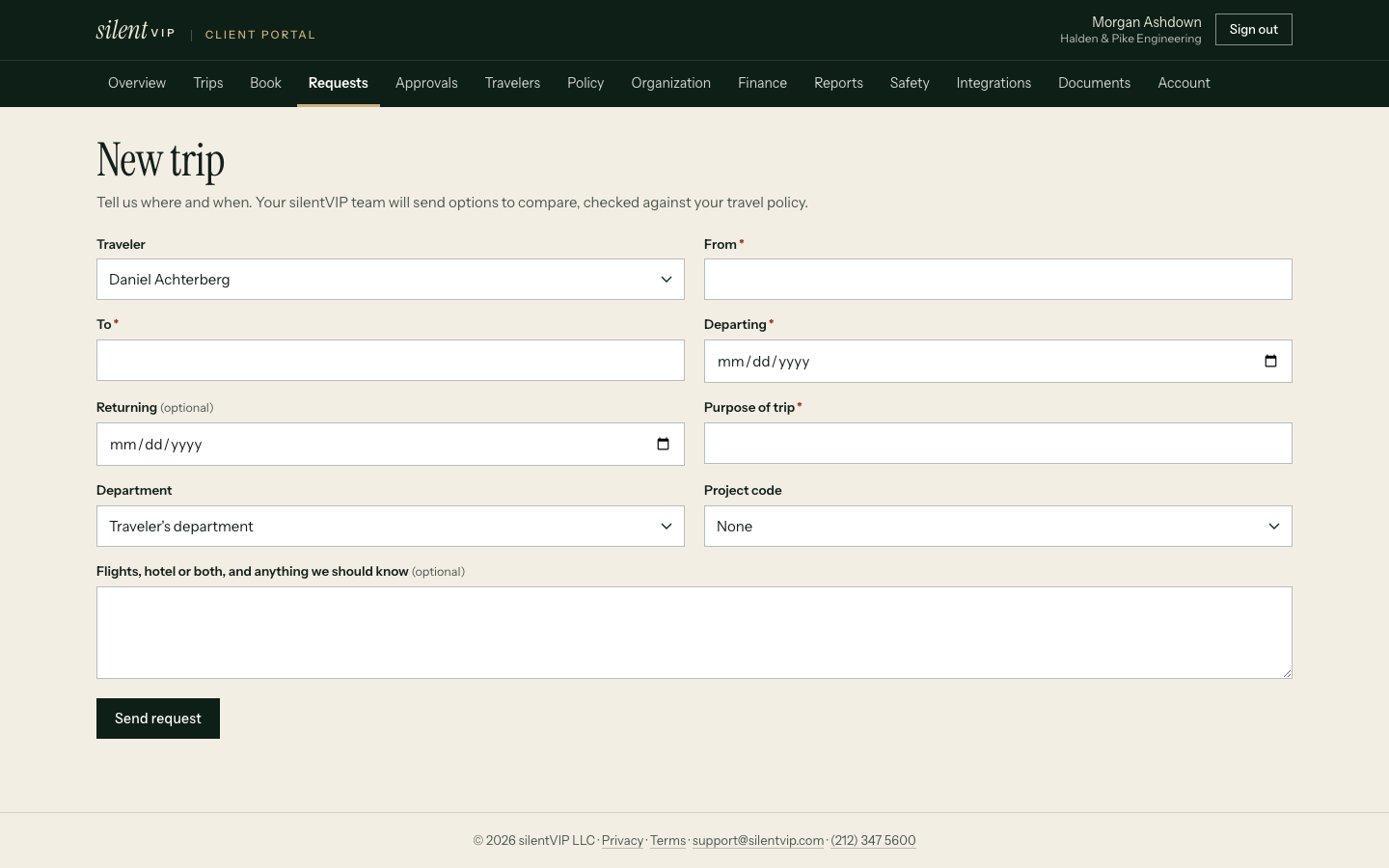1389x868 pixels.
Task: Click the flights and hotel notes textarea
Action: 694,633
